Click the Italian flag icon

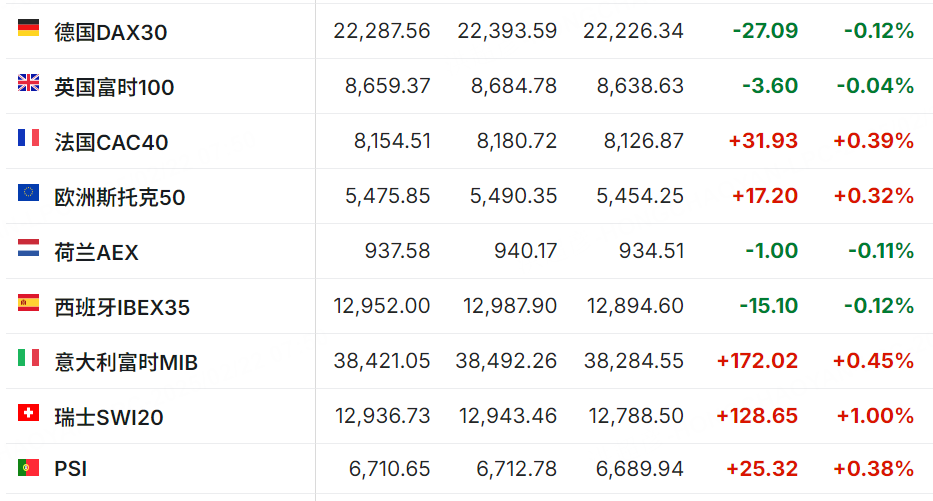pos(28,358)
